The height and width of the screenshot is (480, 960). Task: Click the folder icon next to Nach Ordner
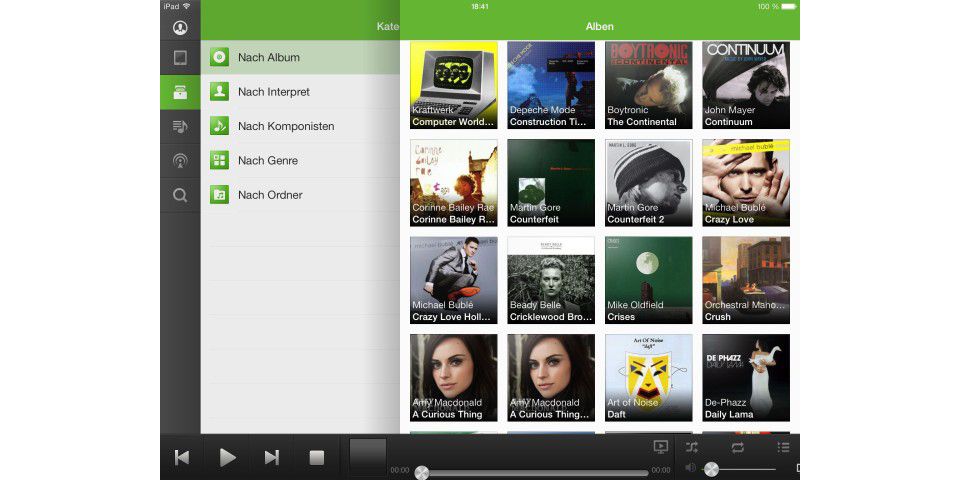tap(219, 194)
